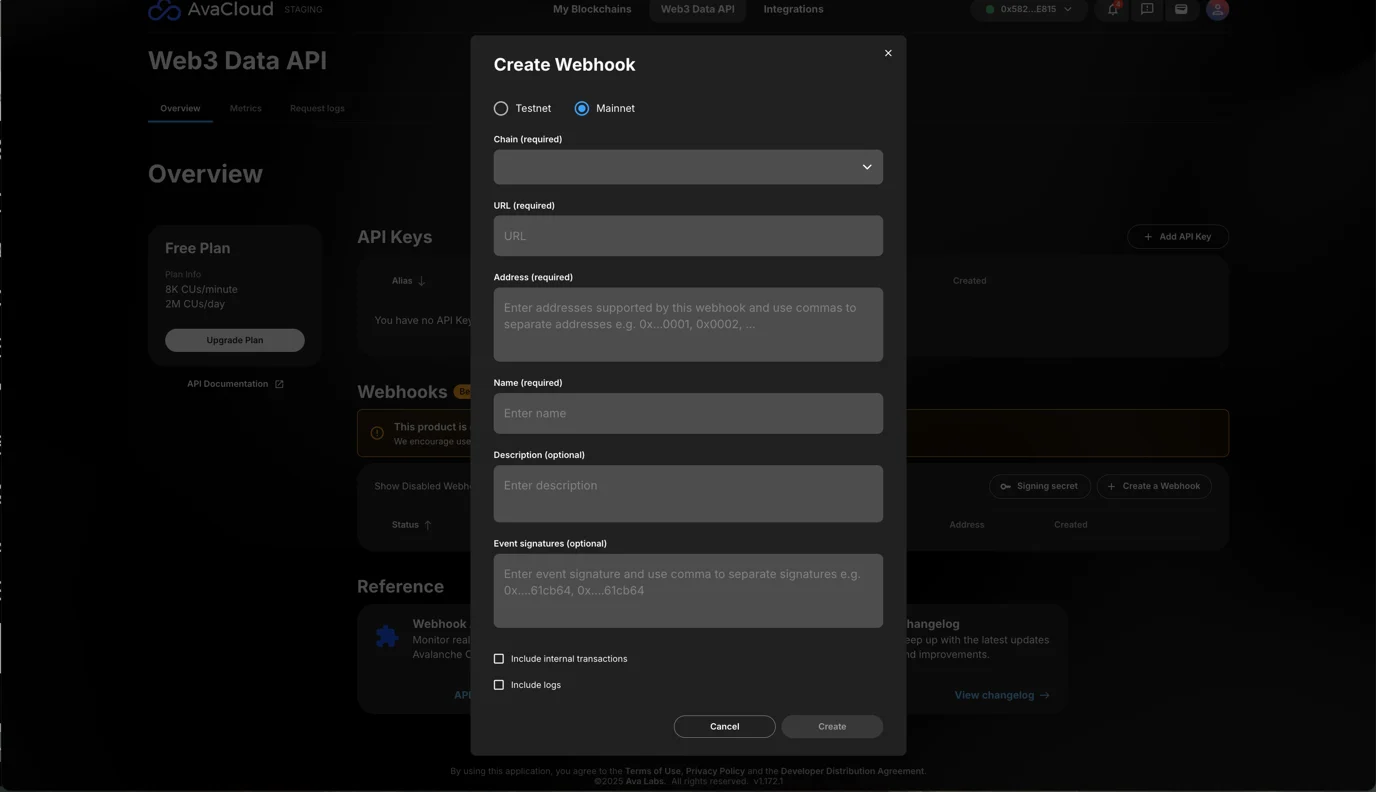Click the URL input field
The image size is (1376, 792).
click(688, 236)
